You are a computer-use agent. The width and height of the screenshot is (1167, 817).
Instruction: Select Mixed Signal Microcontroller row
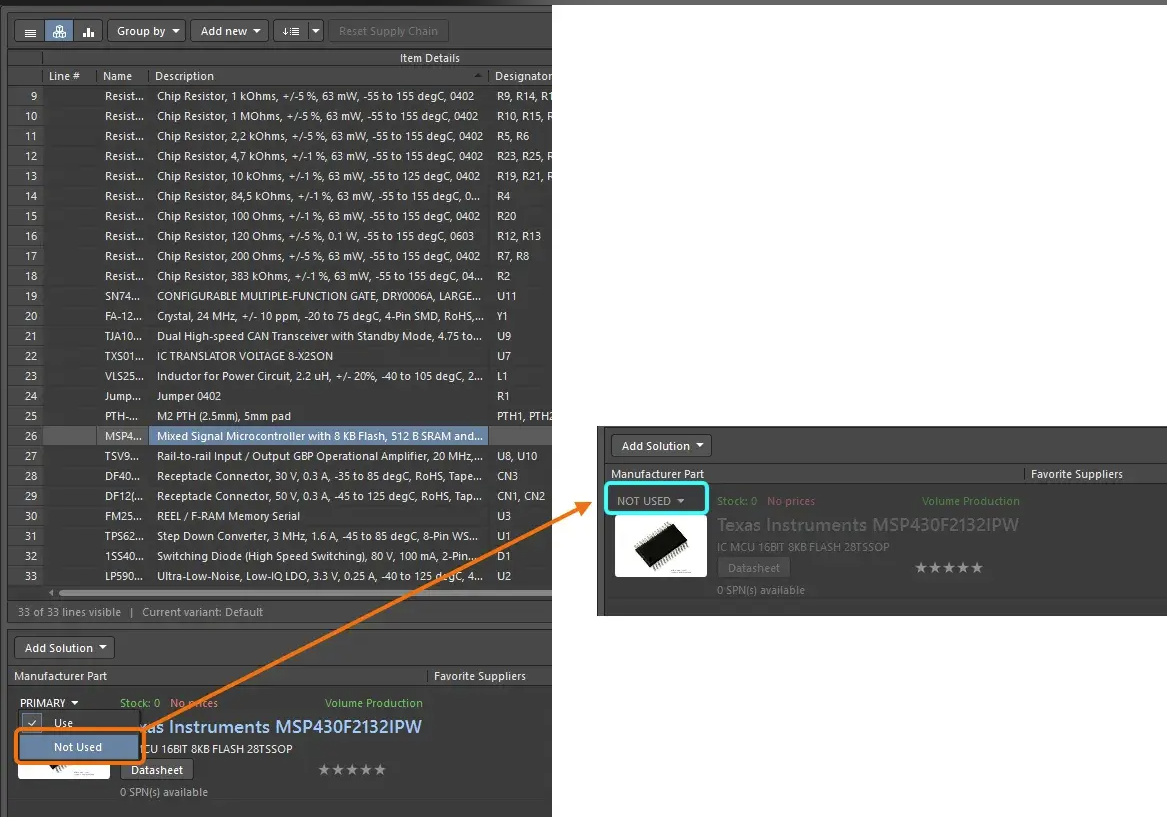[x=280, y=436]
